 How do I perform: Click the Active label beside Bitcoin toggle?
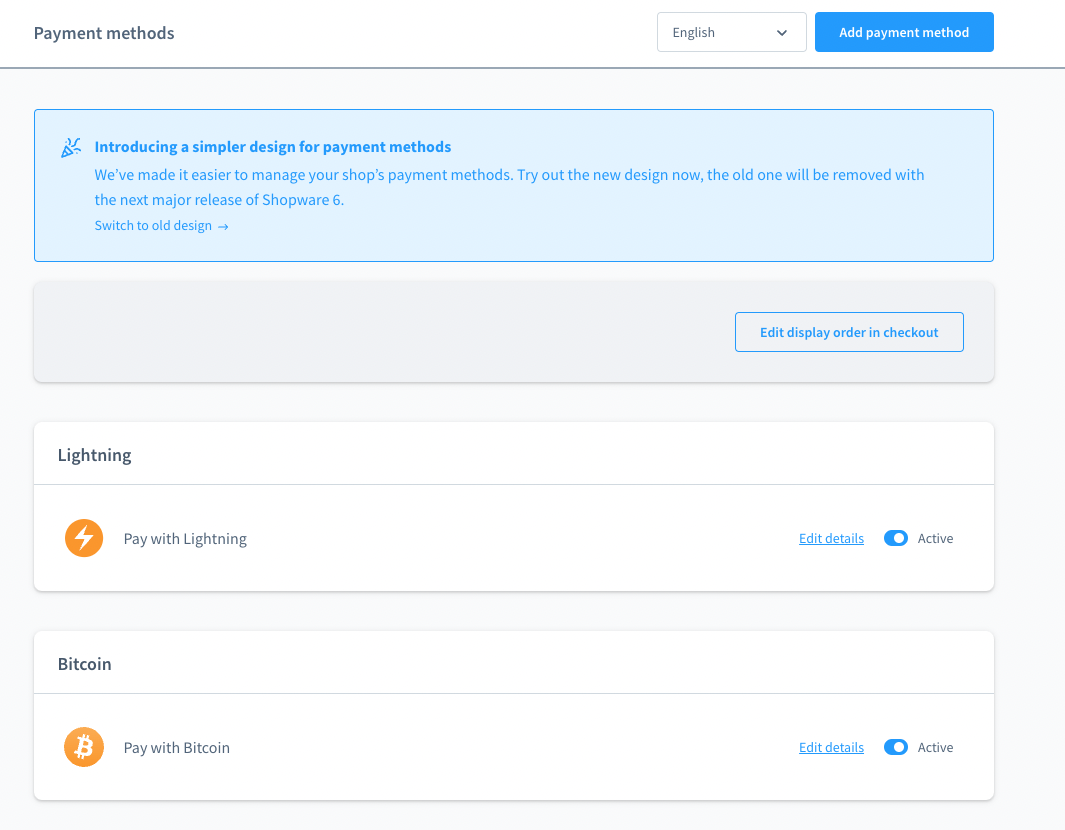[935, 748]
